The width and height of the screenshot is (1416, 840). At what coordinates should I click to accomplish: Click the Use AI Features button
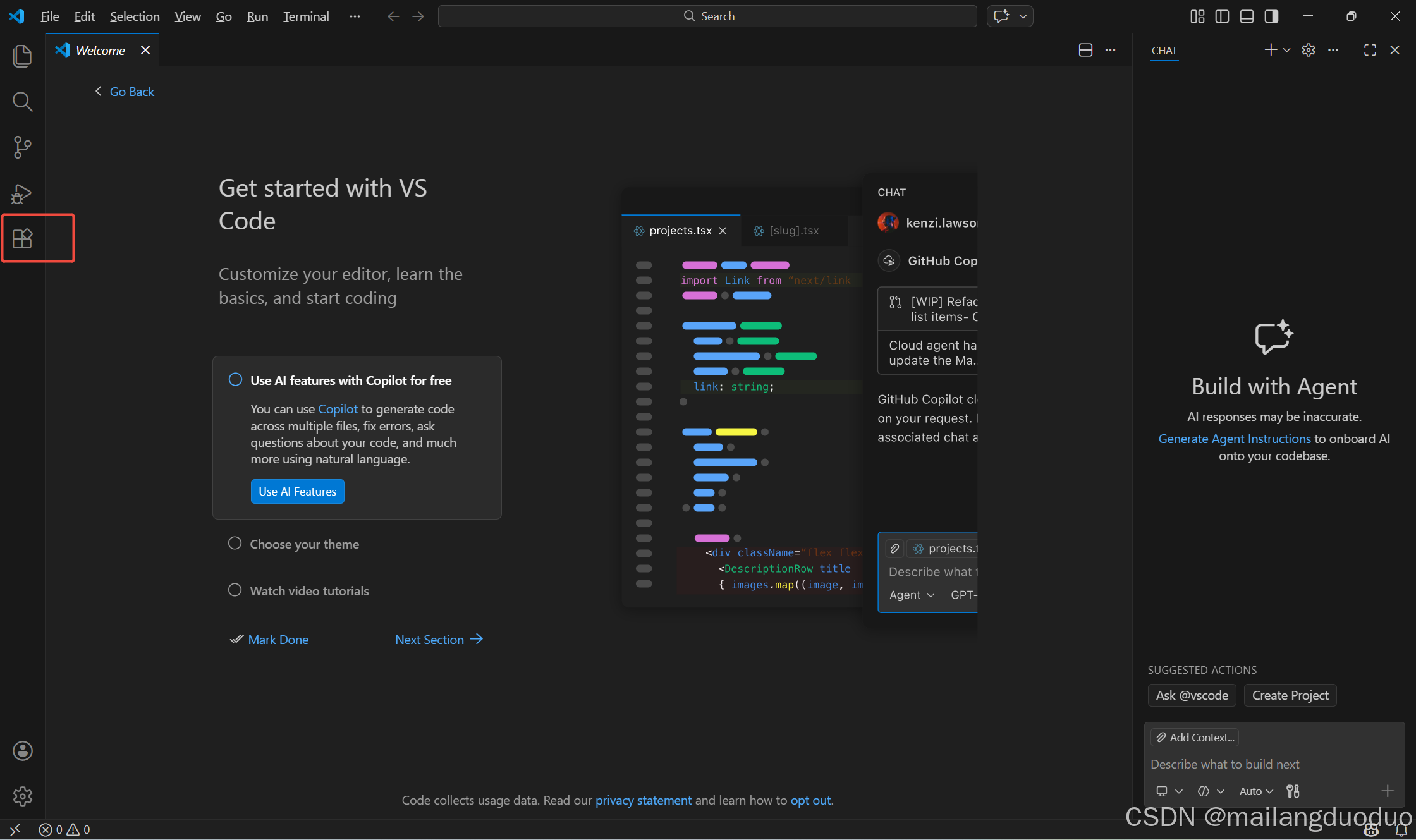(x=297, y=492)
